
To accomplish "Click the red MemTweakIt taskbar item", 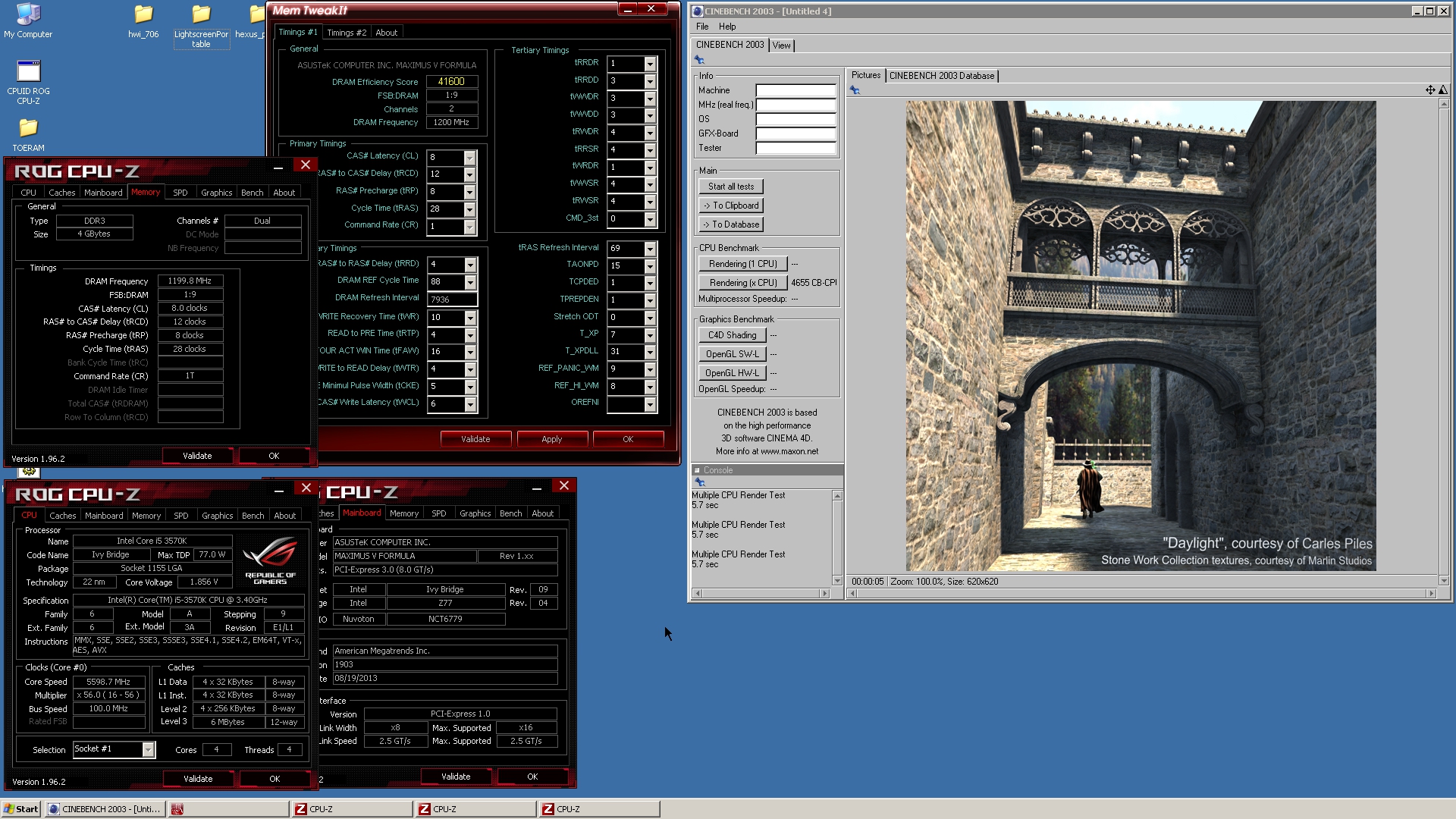I will click(228, 809).
